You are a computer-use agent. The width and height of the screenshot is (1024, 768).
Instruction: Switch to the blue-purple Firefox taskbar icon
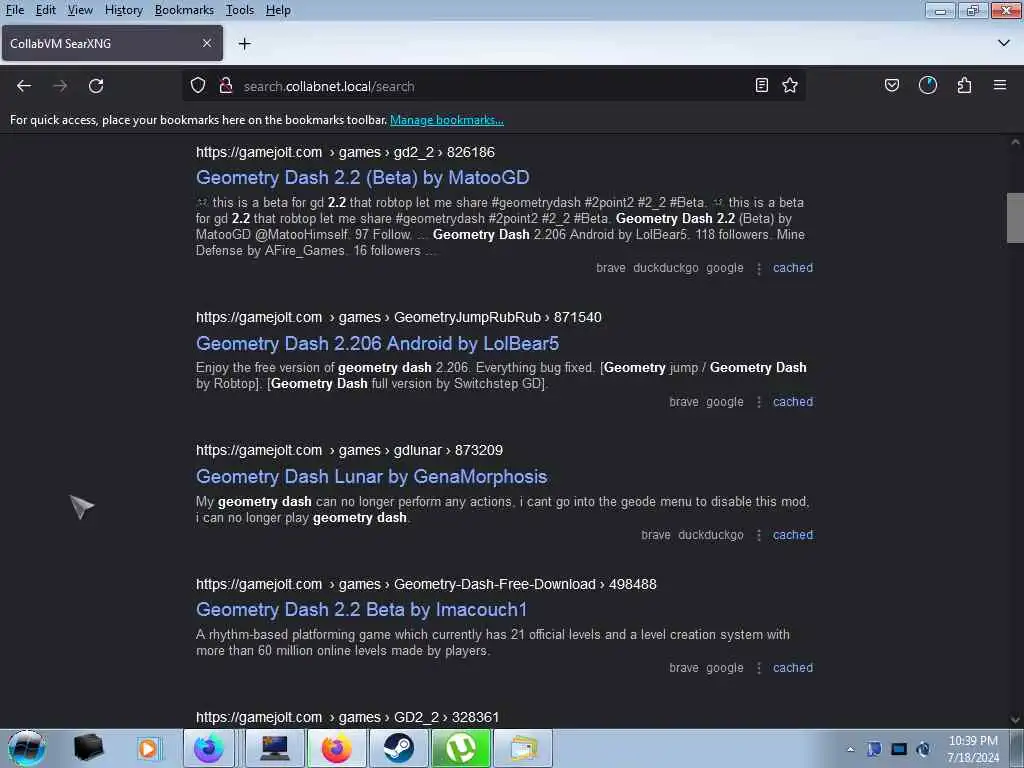tap(208, 748)
